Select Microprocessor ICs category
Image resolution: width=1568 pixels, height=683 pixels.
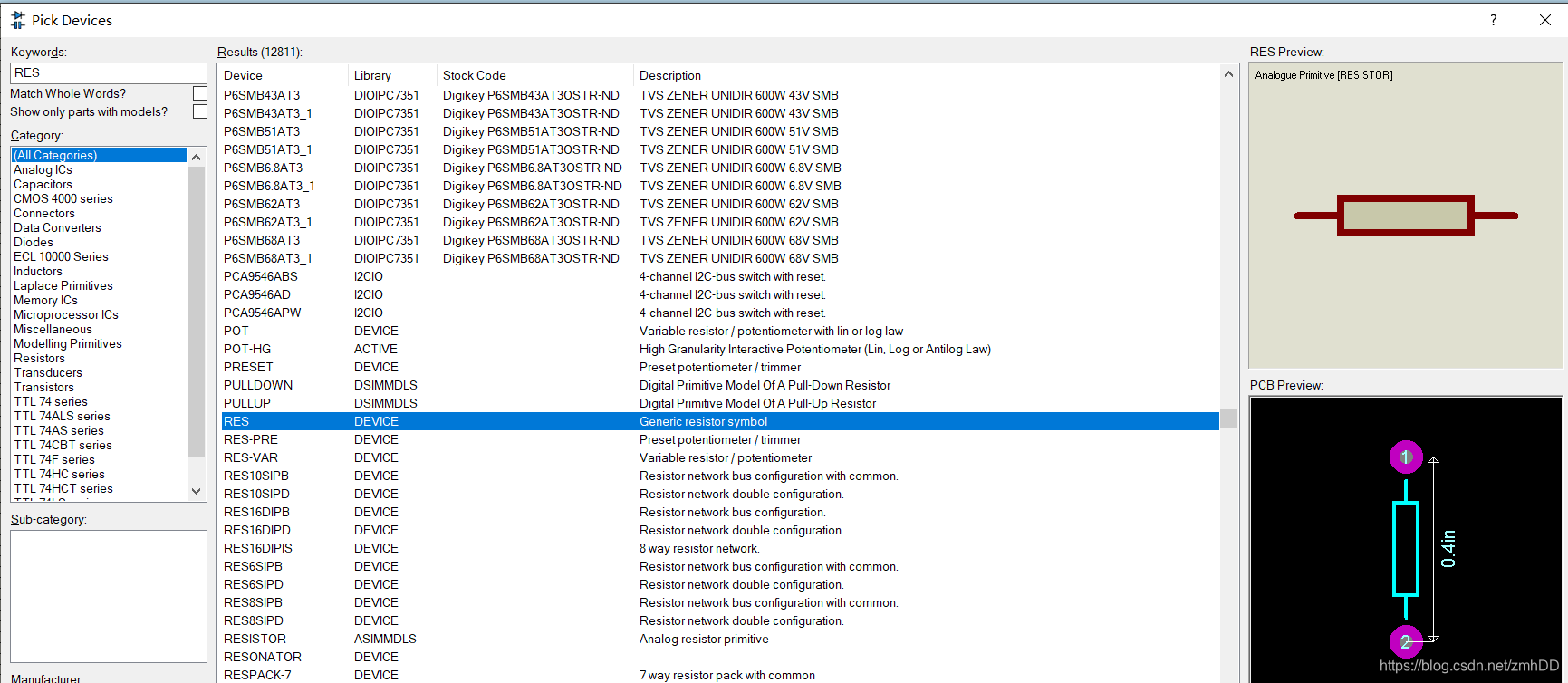point(99,314)
